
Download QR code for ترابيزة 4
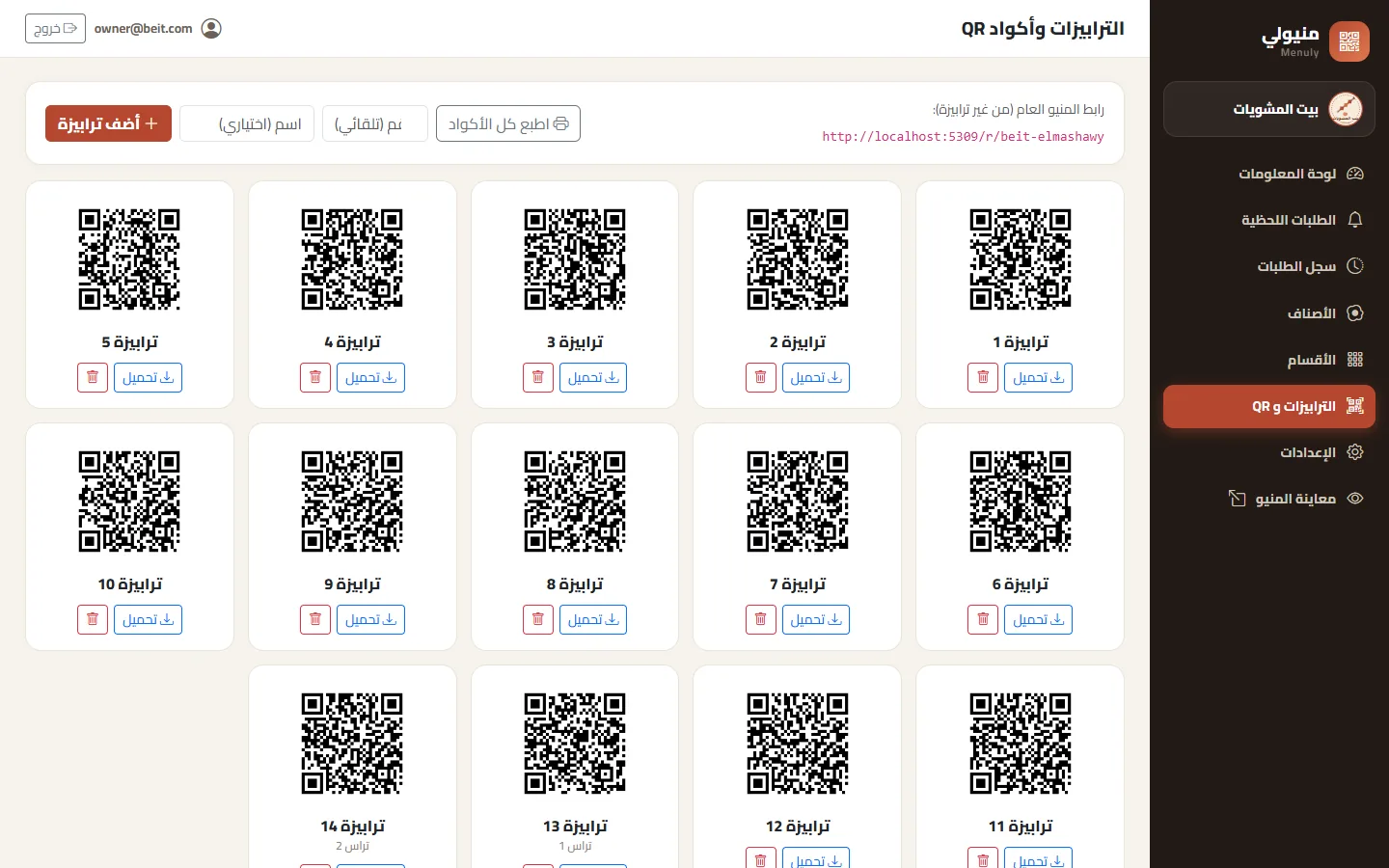click(370, 377)
